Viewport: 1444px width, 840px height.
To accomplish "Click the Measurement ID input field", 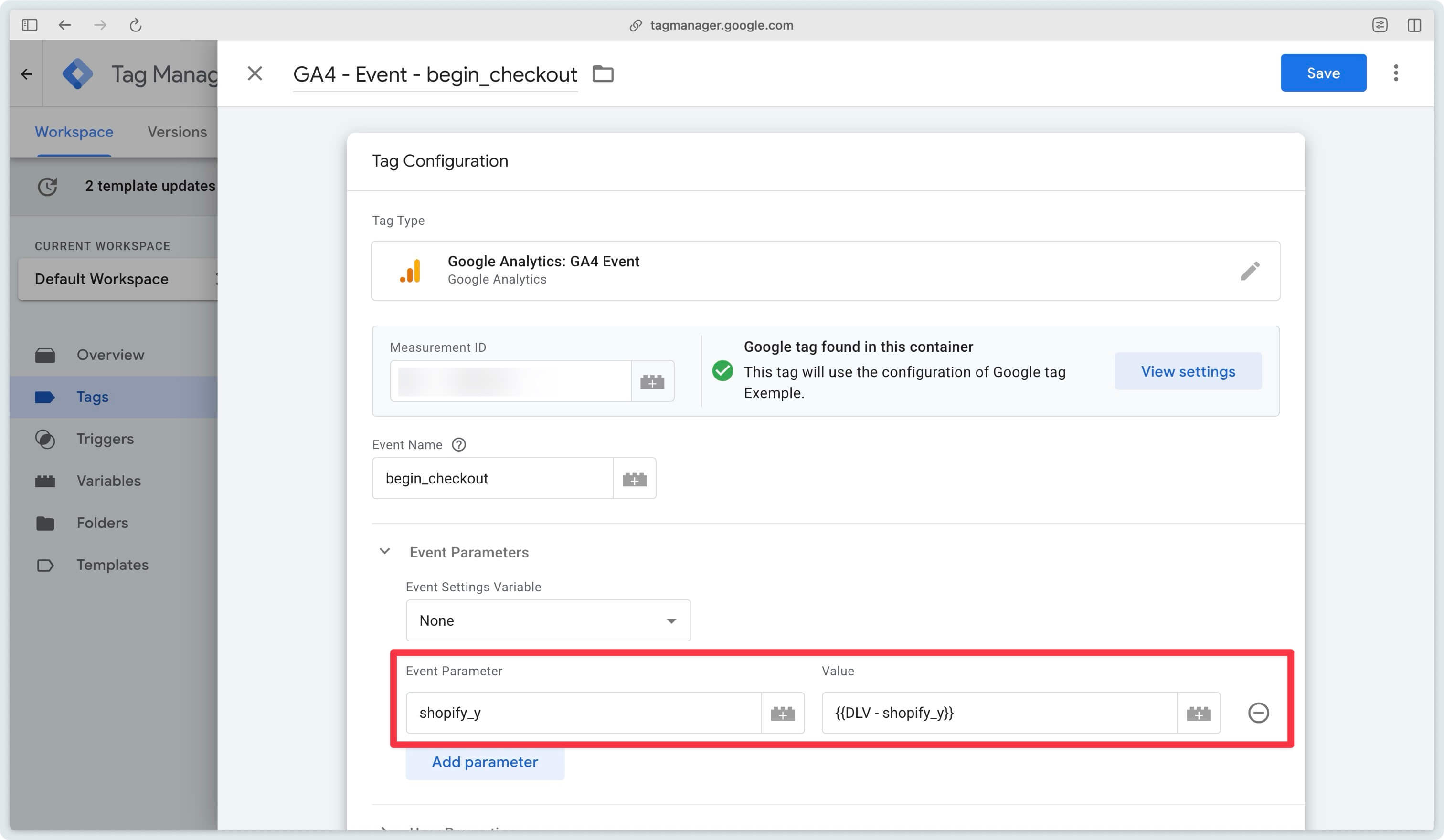I will click(x=510, y=381).
